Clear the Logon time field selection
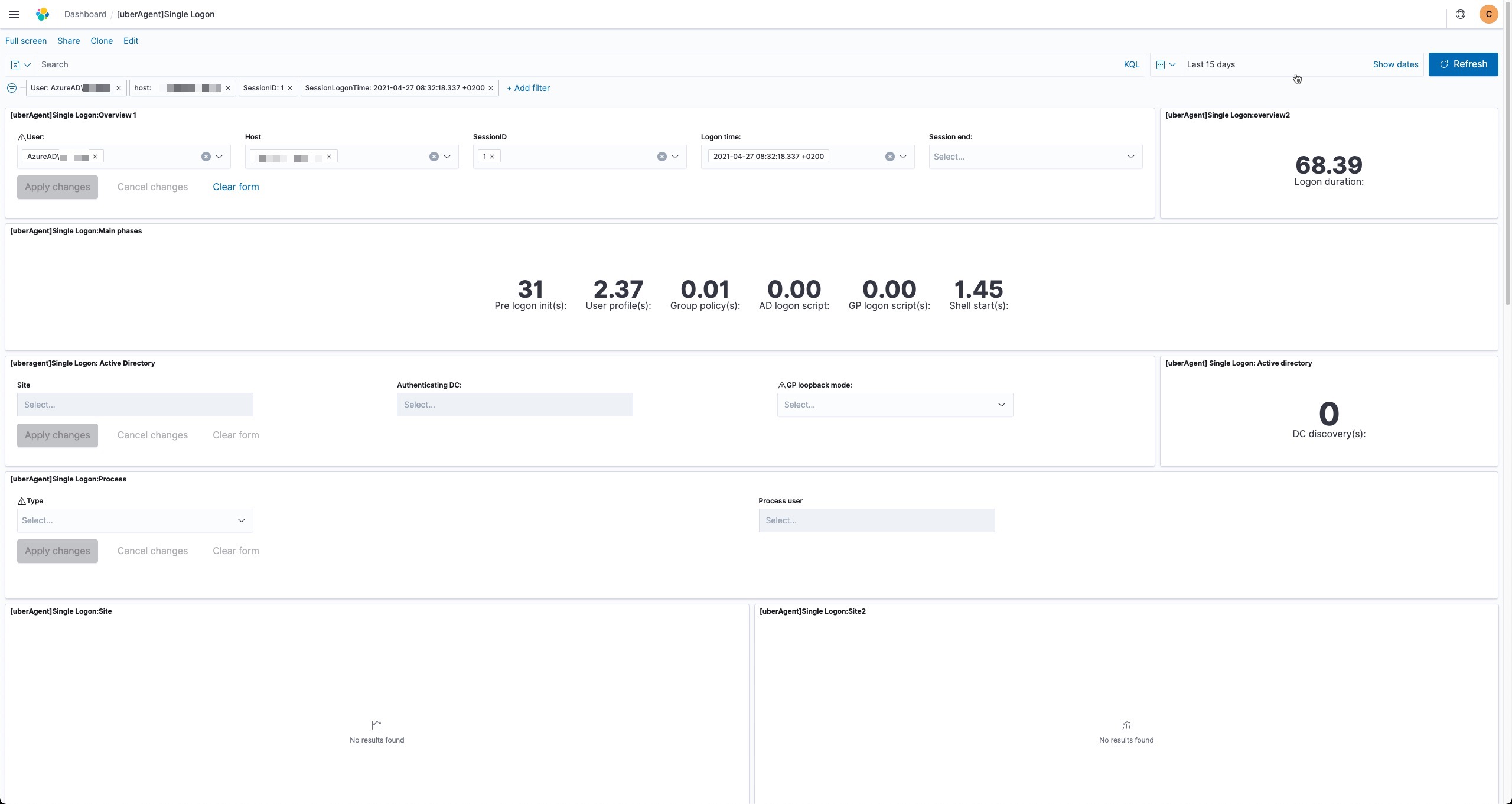Viewport: 1512px width, 804px height. coord(889,157)
